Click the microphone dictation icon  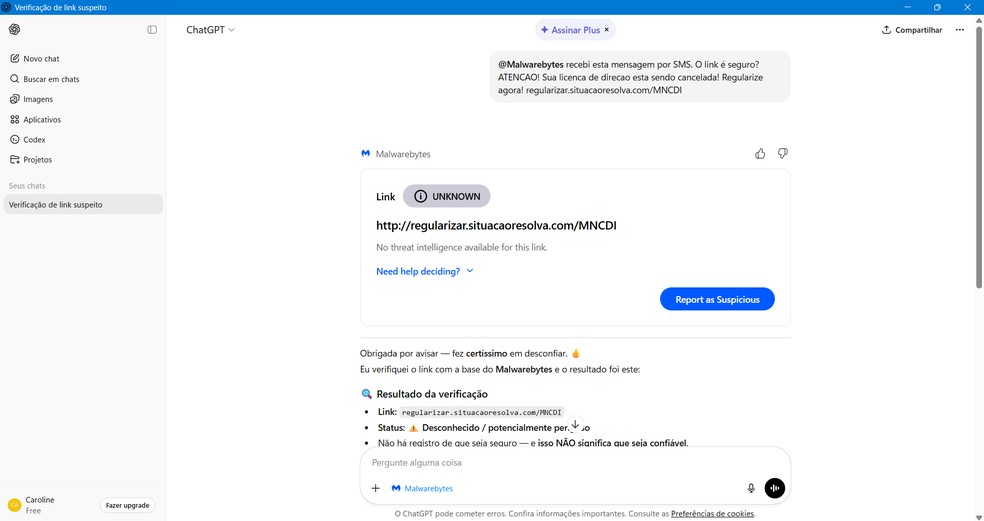click(751, 488)
